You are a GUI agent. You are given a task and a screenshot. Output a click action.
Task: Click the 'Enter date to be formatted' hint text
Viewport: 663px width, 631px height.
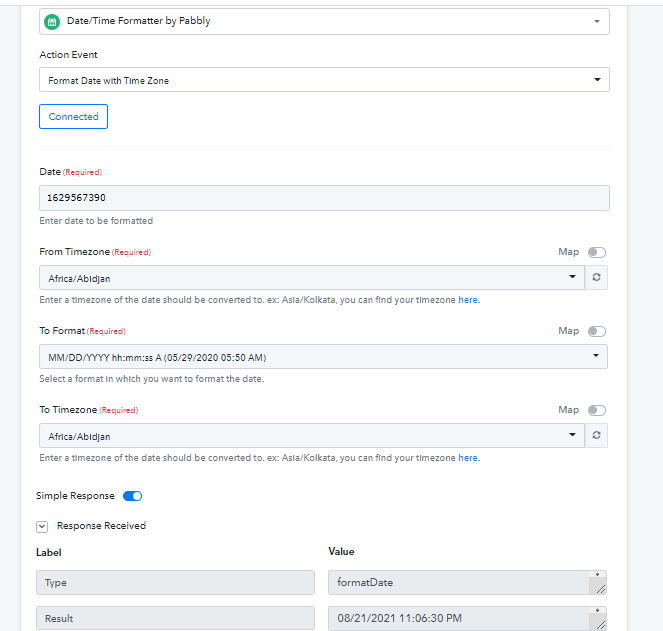[x=96, y=221]
